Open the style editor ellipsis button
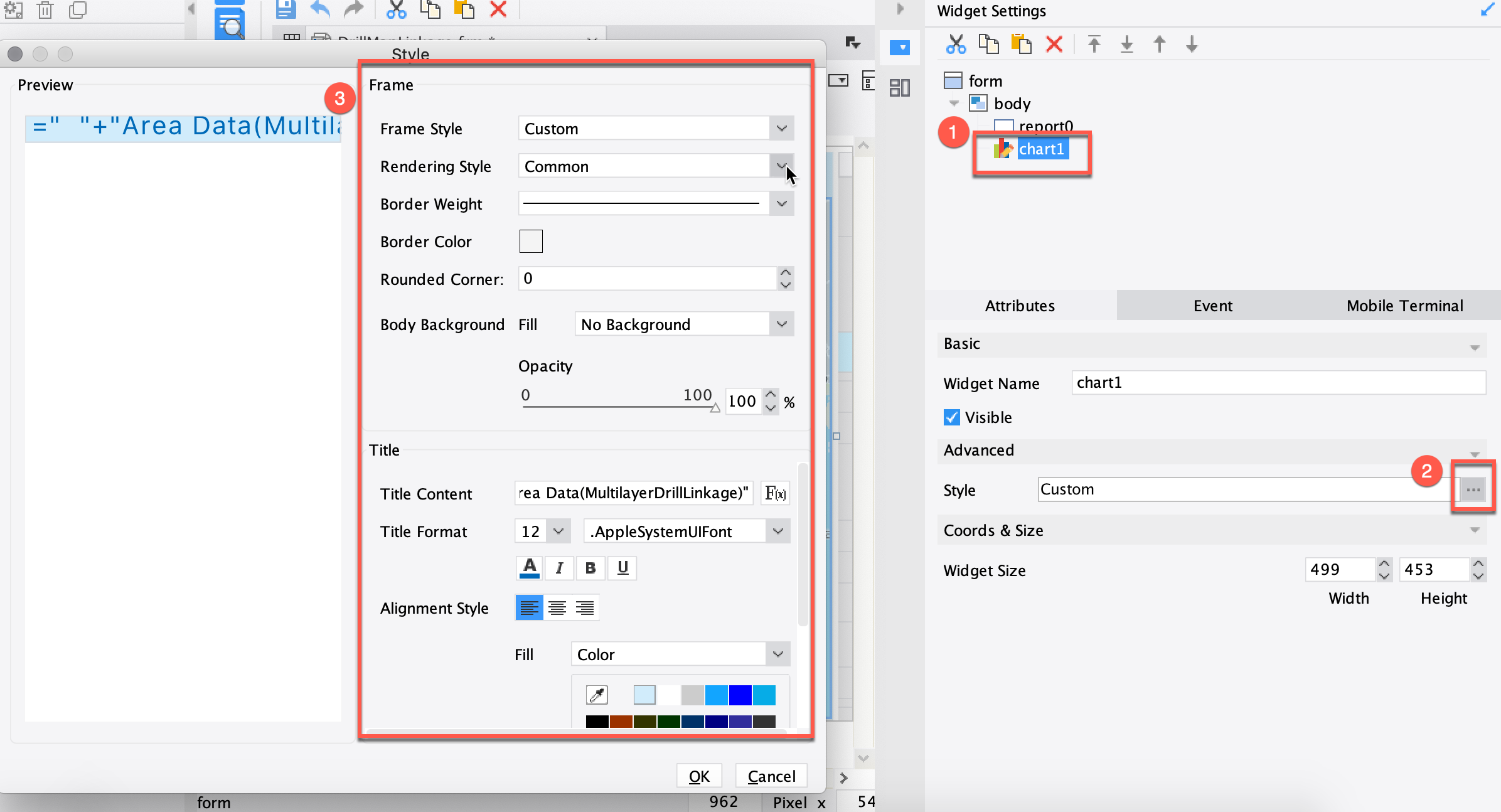The width and height of the screenshot is (1501, 812). tap(1473, 489)
